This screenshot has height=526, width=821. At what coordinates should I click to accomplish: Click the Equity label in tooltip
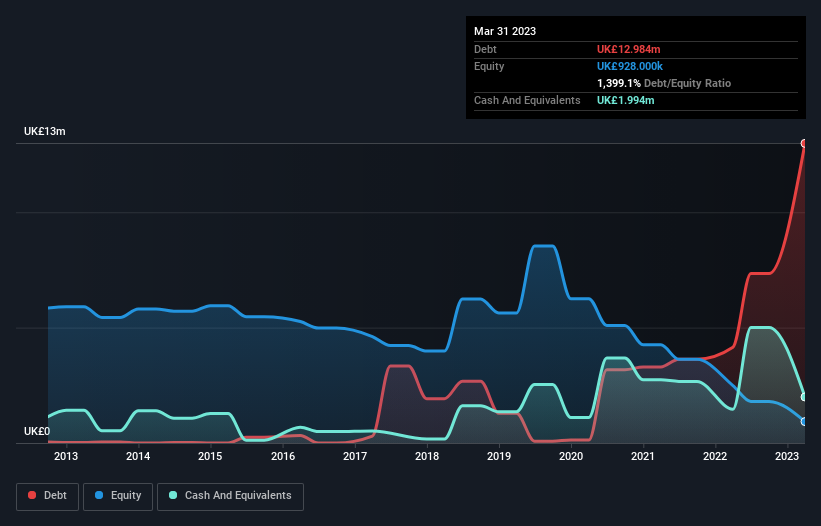click(x=489, y=66)
